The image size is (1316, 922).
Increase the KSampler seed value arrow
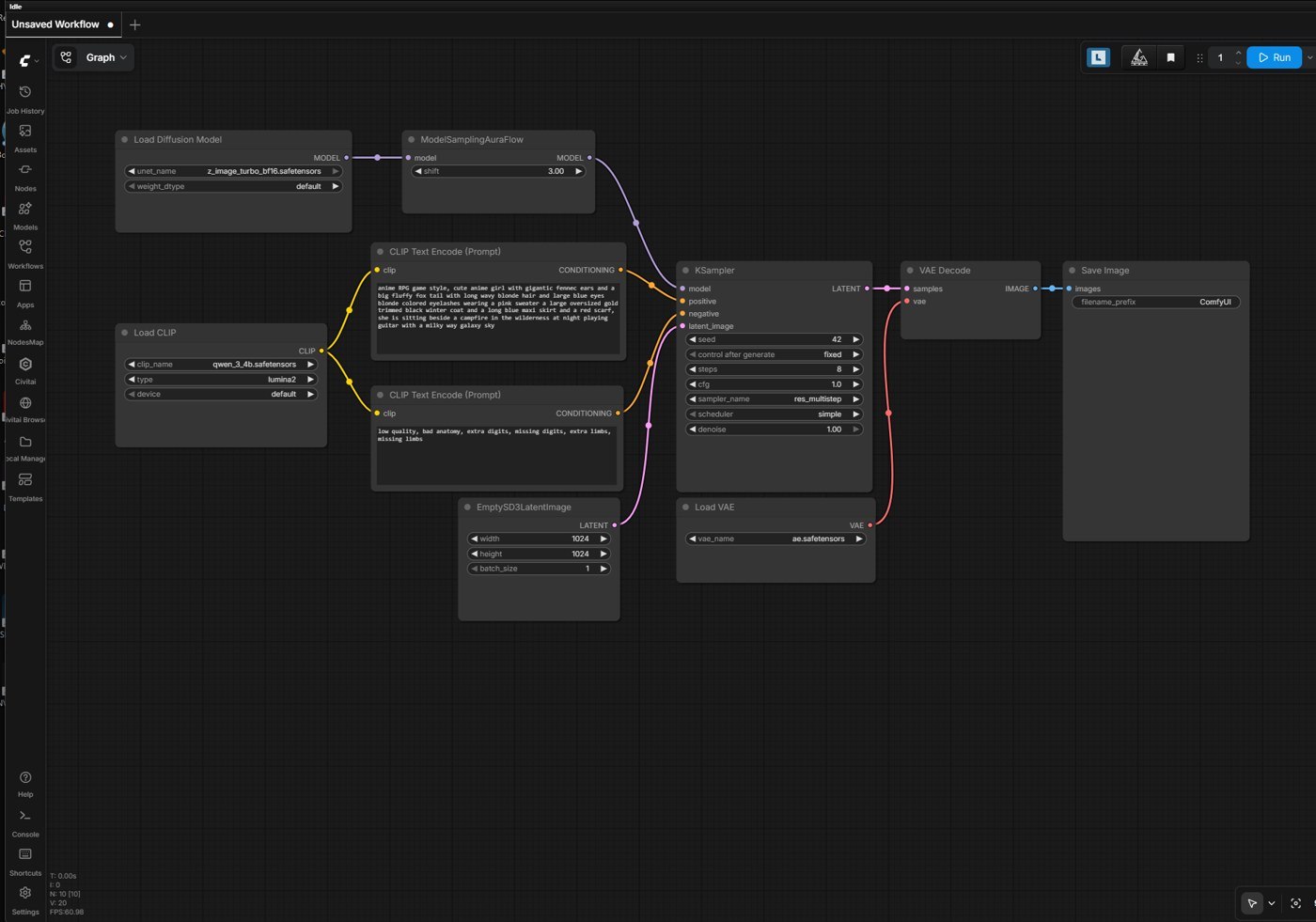856,339
